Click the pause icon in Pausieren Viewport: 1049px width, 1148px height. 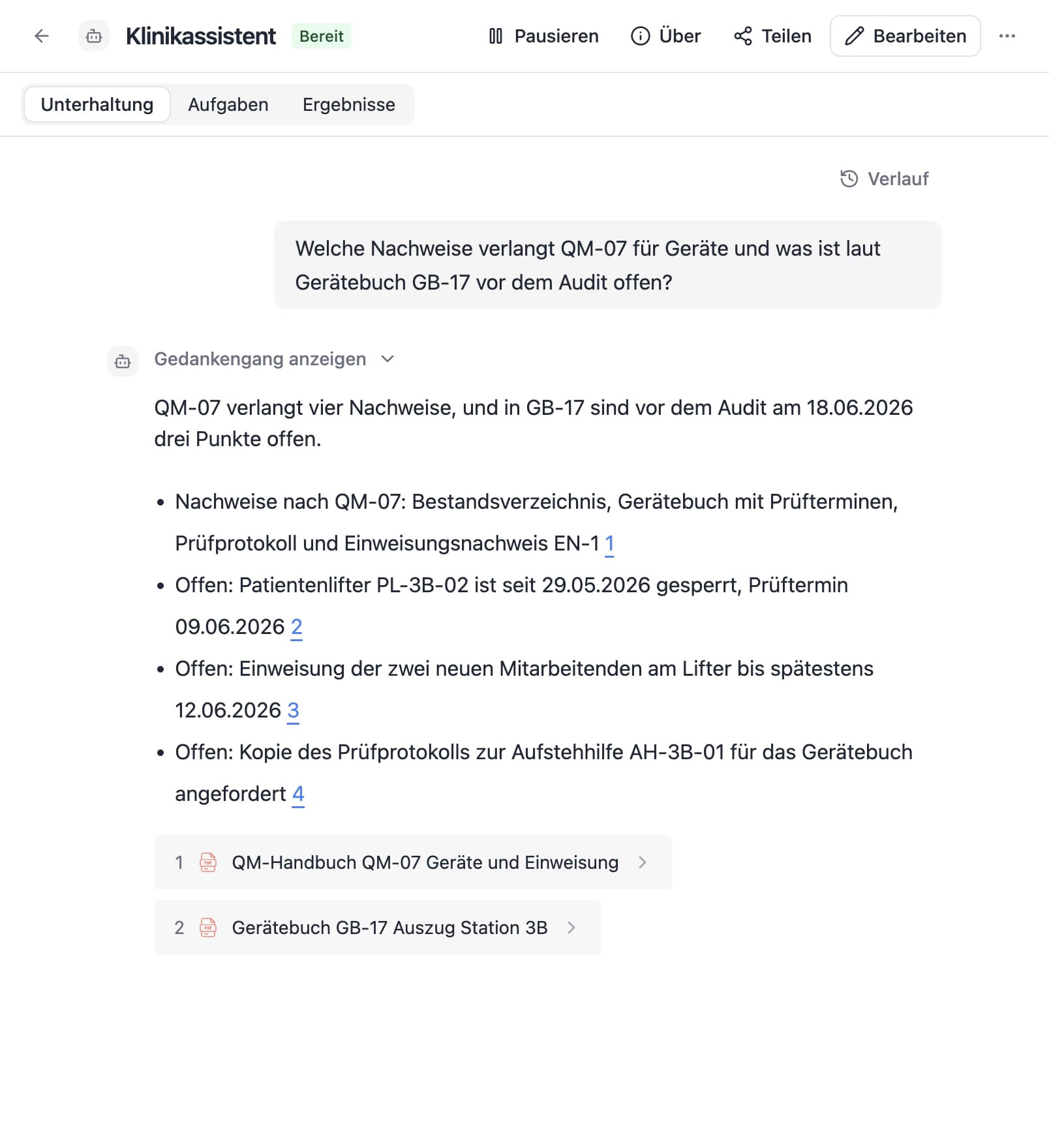pos(496,36)
